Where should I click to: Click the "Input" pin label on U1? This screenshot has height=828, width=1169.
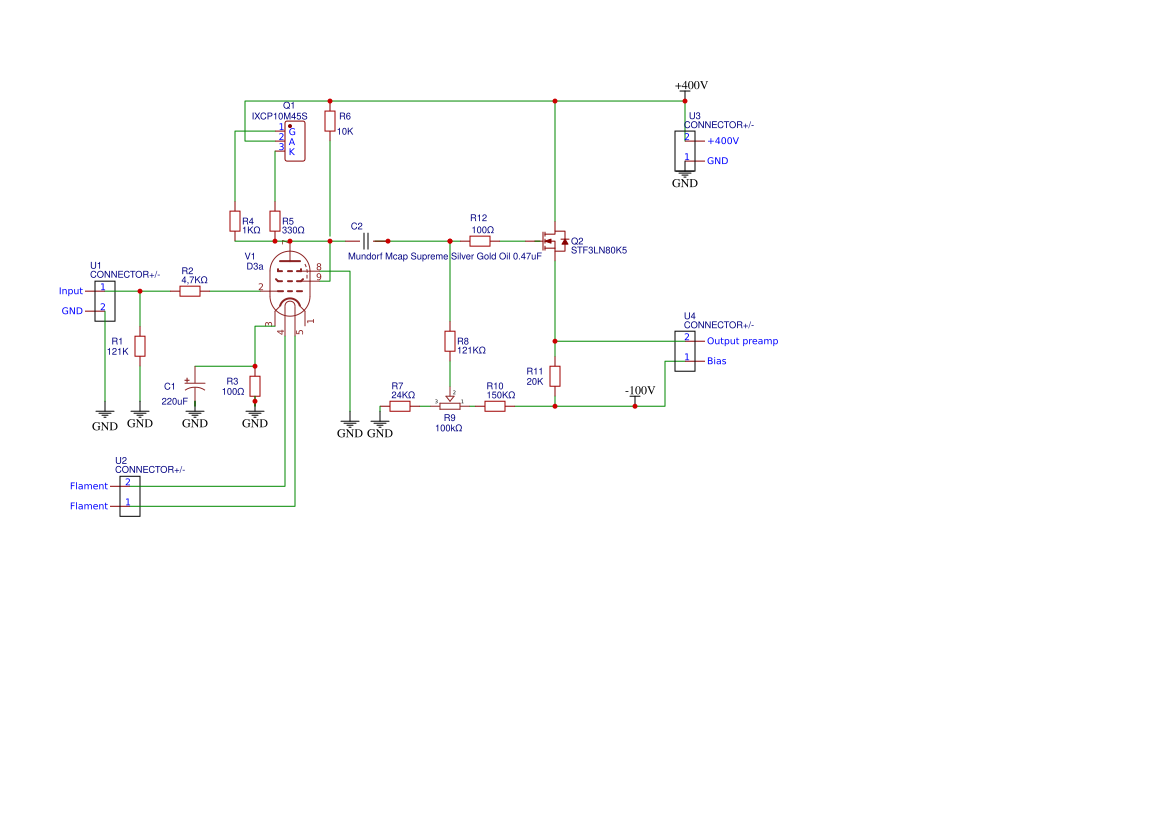pyautogui.click(x=71, y=291)
